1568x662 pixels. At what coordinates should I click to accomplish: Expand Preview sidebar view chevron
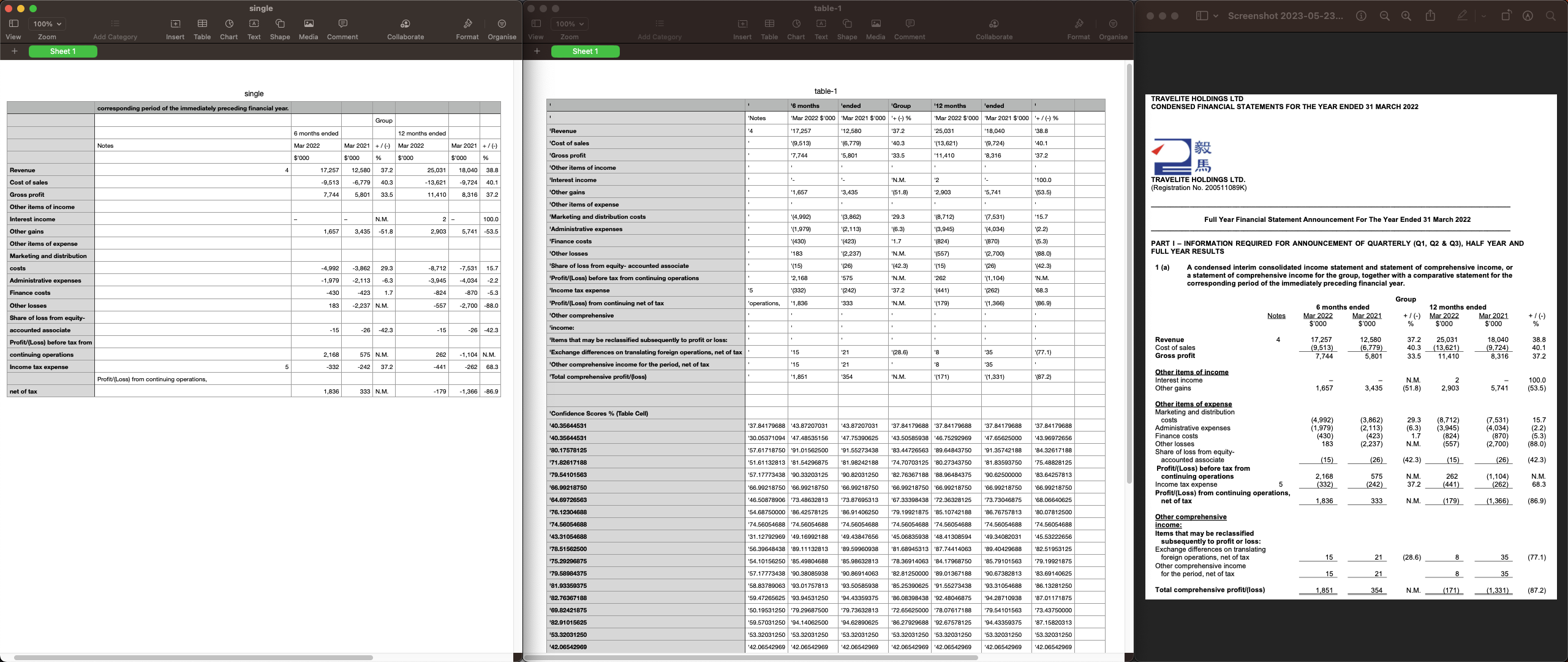(x=1216, y=16)
